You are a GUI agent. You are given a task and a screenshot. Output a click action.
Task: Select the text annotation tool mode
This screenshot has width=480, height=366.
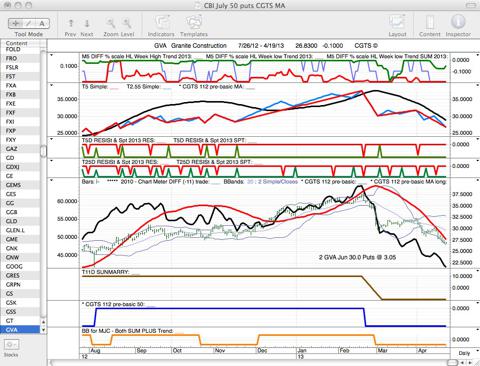coord(42,23)
